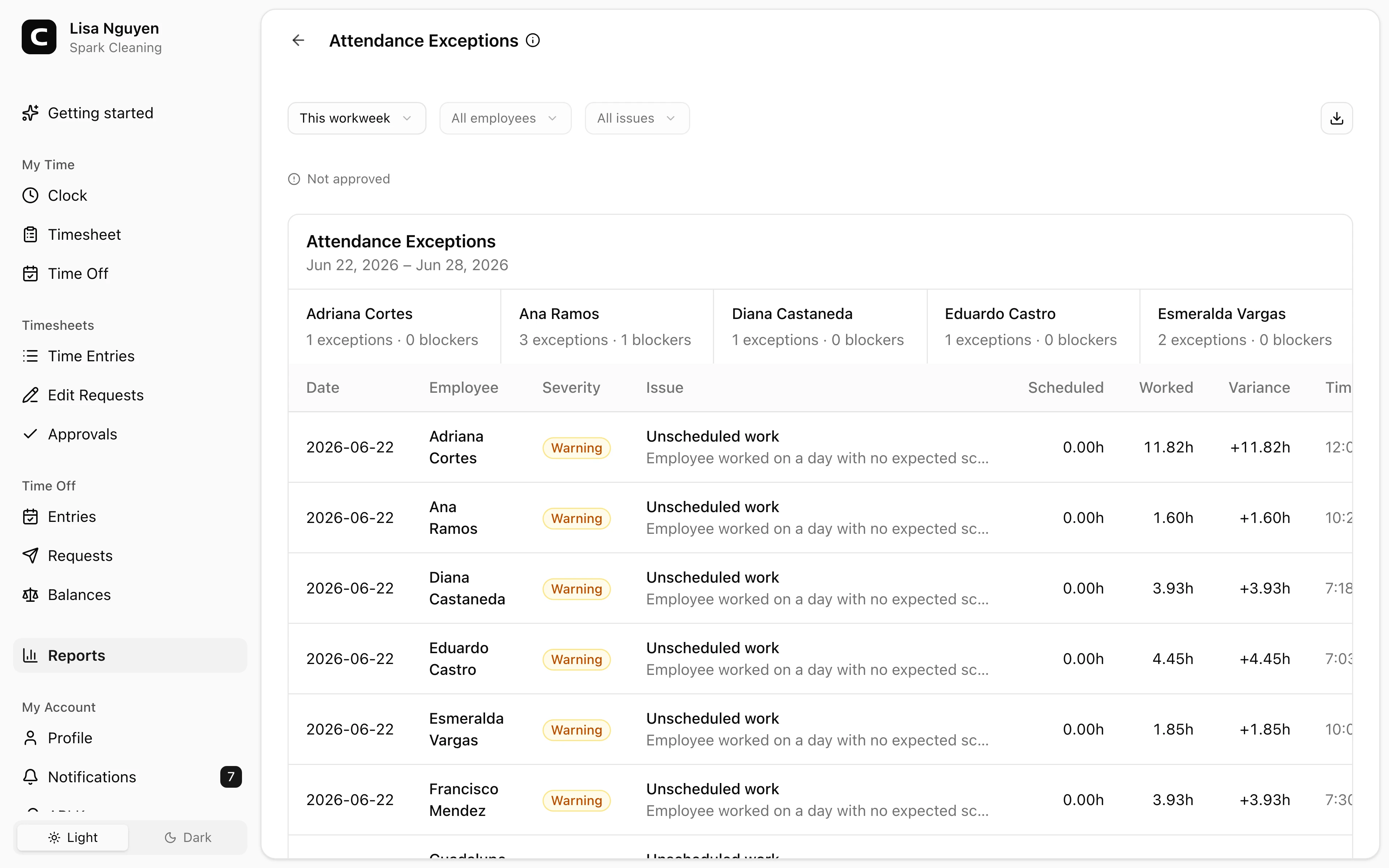This screenshot has width=1389, height=868.
Task: Click the Requests paper plane icon
Action: [x=30, y=556]
